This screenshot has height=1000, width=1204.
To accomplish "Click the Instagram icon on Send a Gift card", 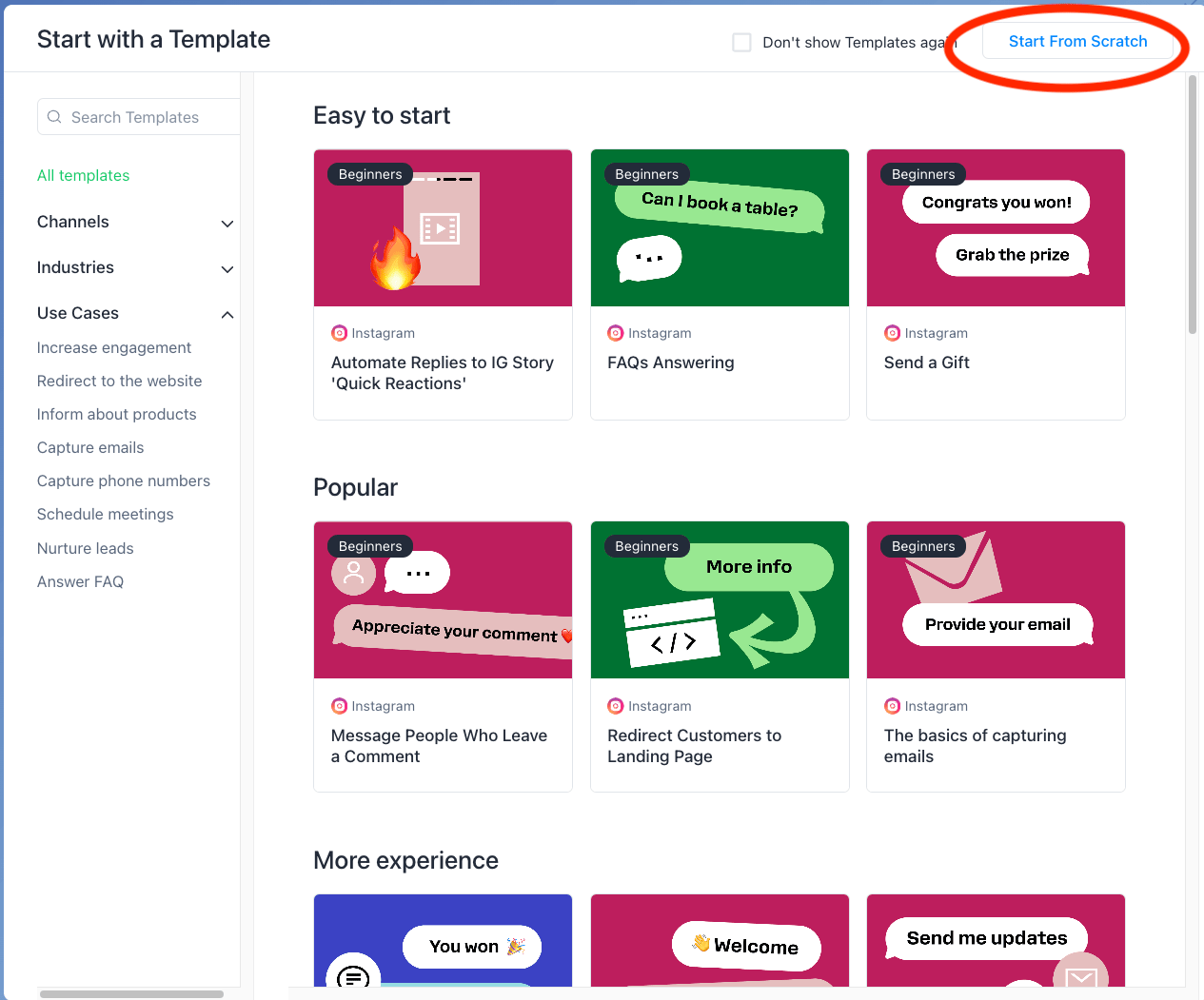I will coord(892,333).
